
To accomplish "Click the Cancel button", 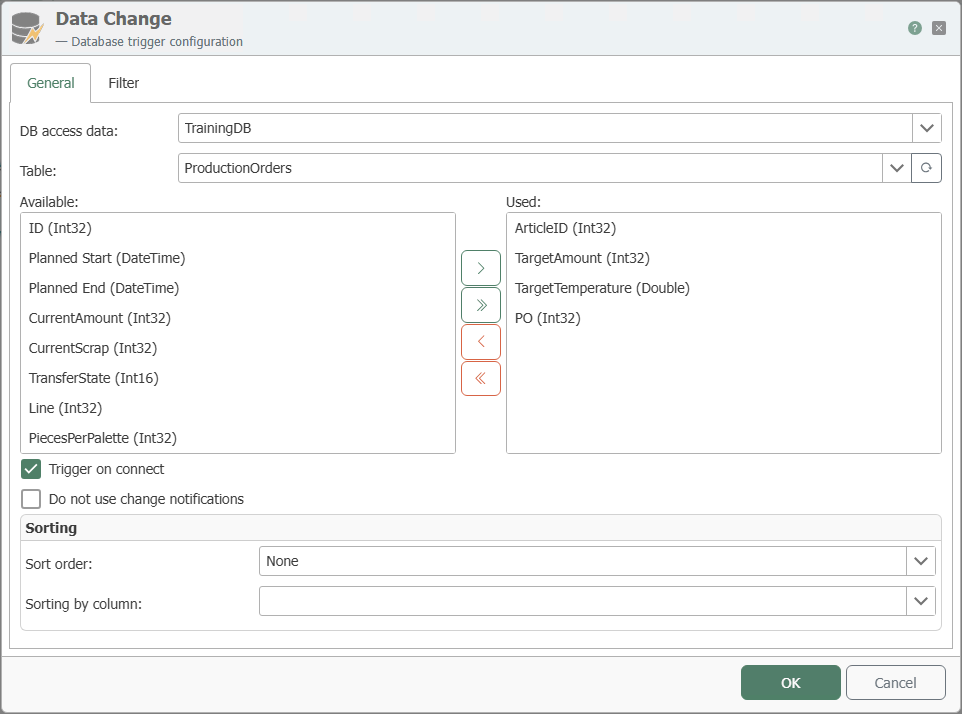I will click(x=895, y=683).
